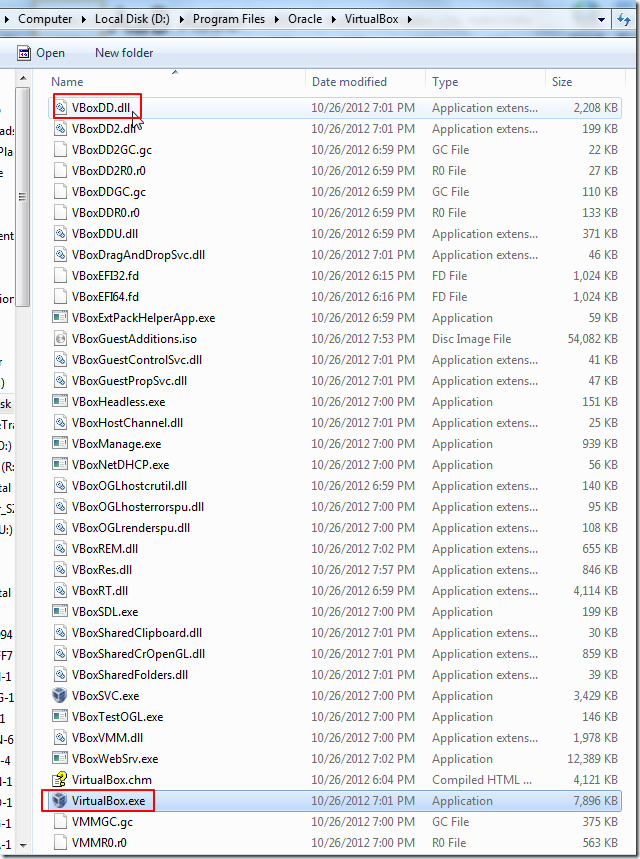Click the VBoxEFI32.fd file icon
This screenshot has height=859, width=640.
[x=60, y=276]
